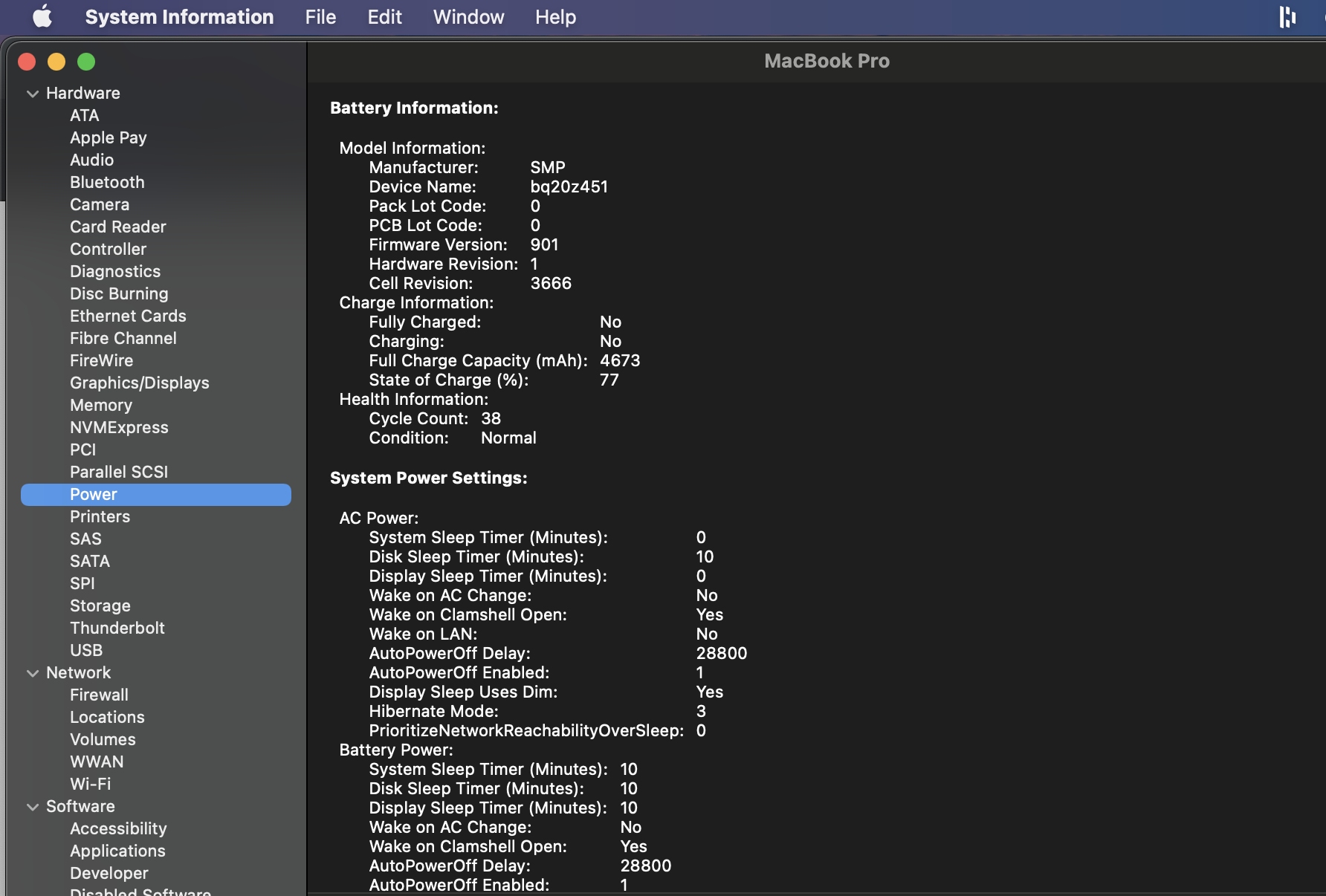This screenshot has height=896, width=1326.
Task: Click the Hardware section label
Action: tap(83, 93)
